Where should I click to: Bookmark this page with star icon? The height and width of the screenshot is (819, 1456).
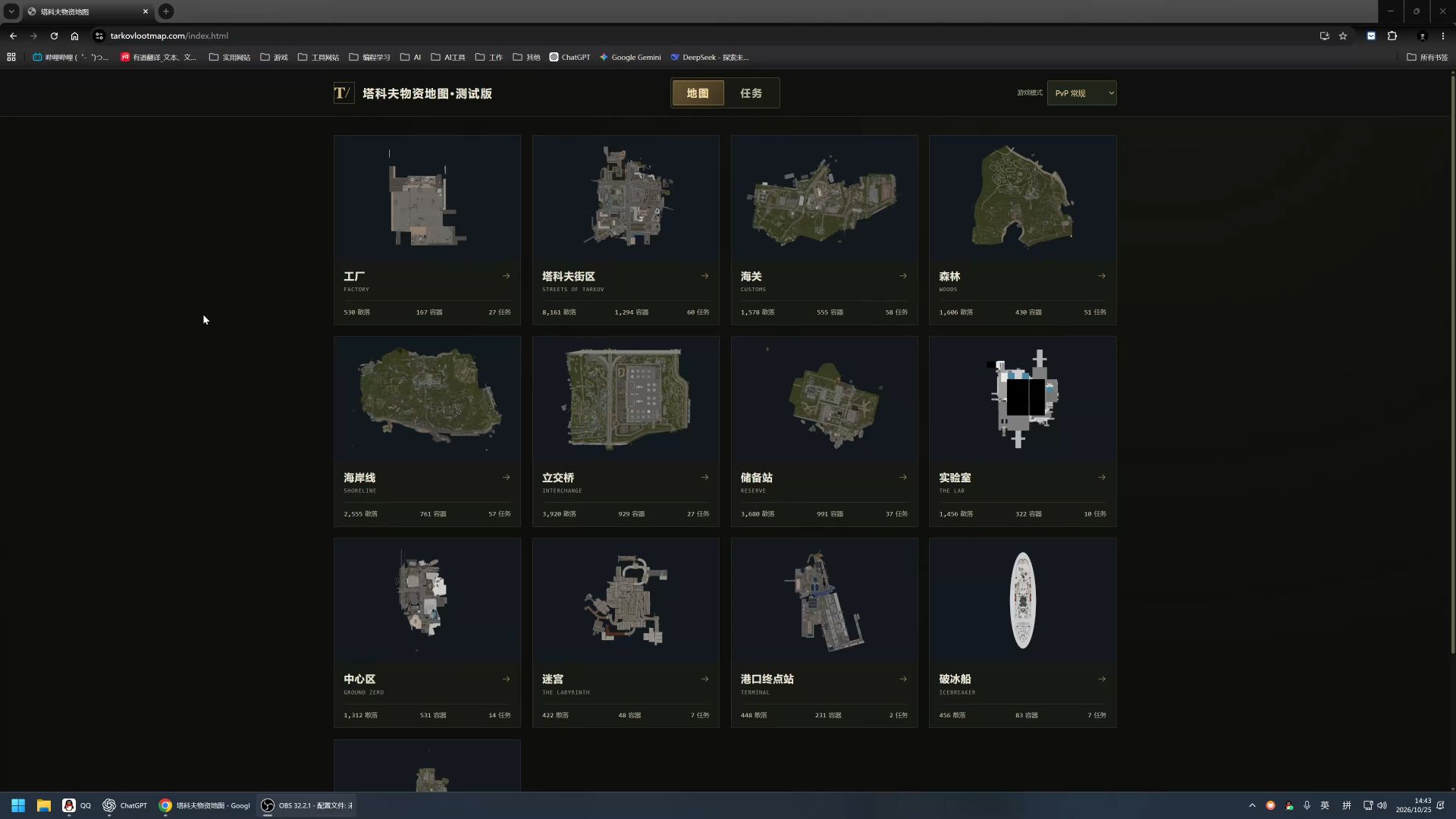coord(1343,36)
